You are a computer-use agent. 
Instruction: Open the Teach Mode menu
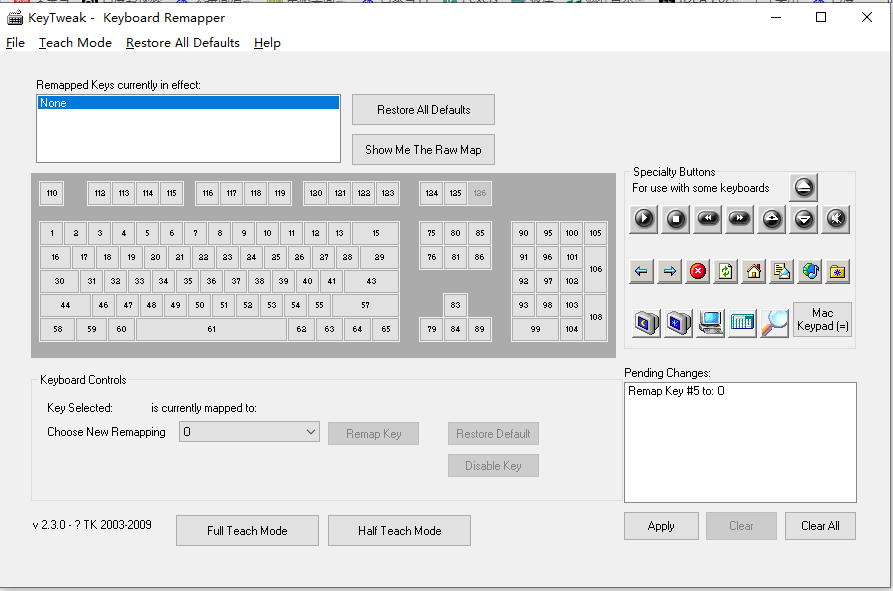click(x=75, y=43)
